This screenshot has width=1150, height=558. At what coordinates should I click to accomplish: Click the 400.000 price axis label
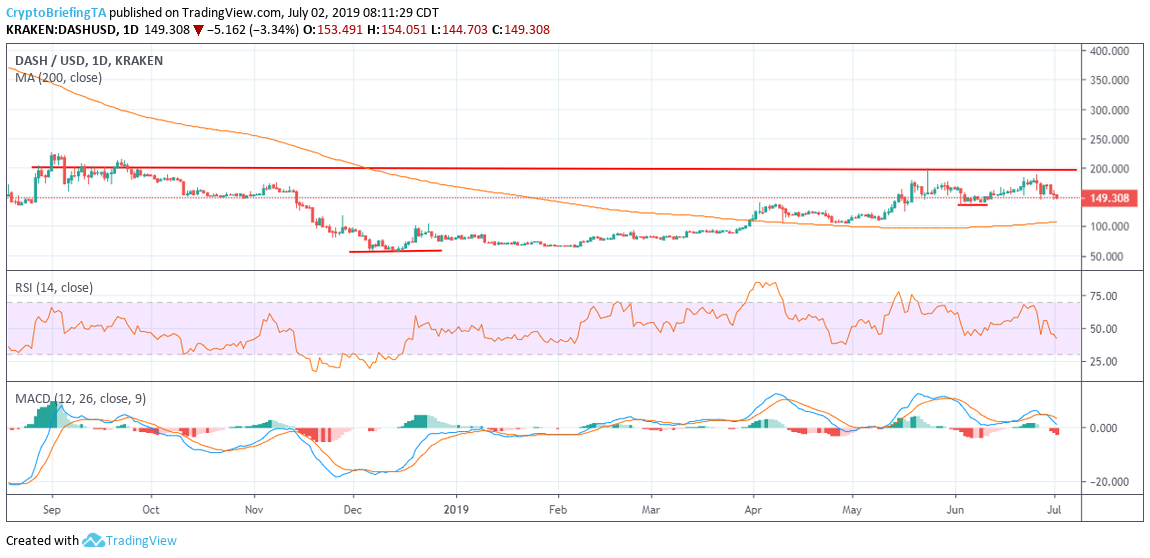tap(1108, 51)
